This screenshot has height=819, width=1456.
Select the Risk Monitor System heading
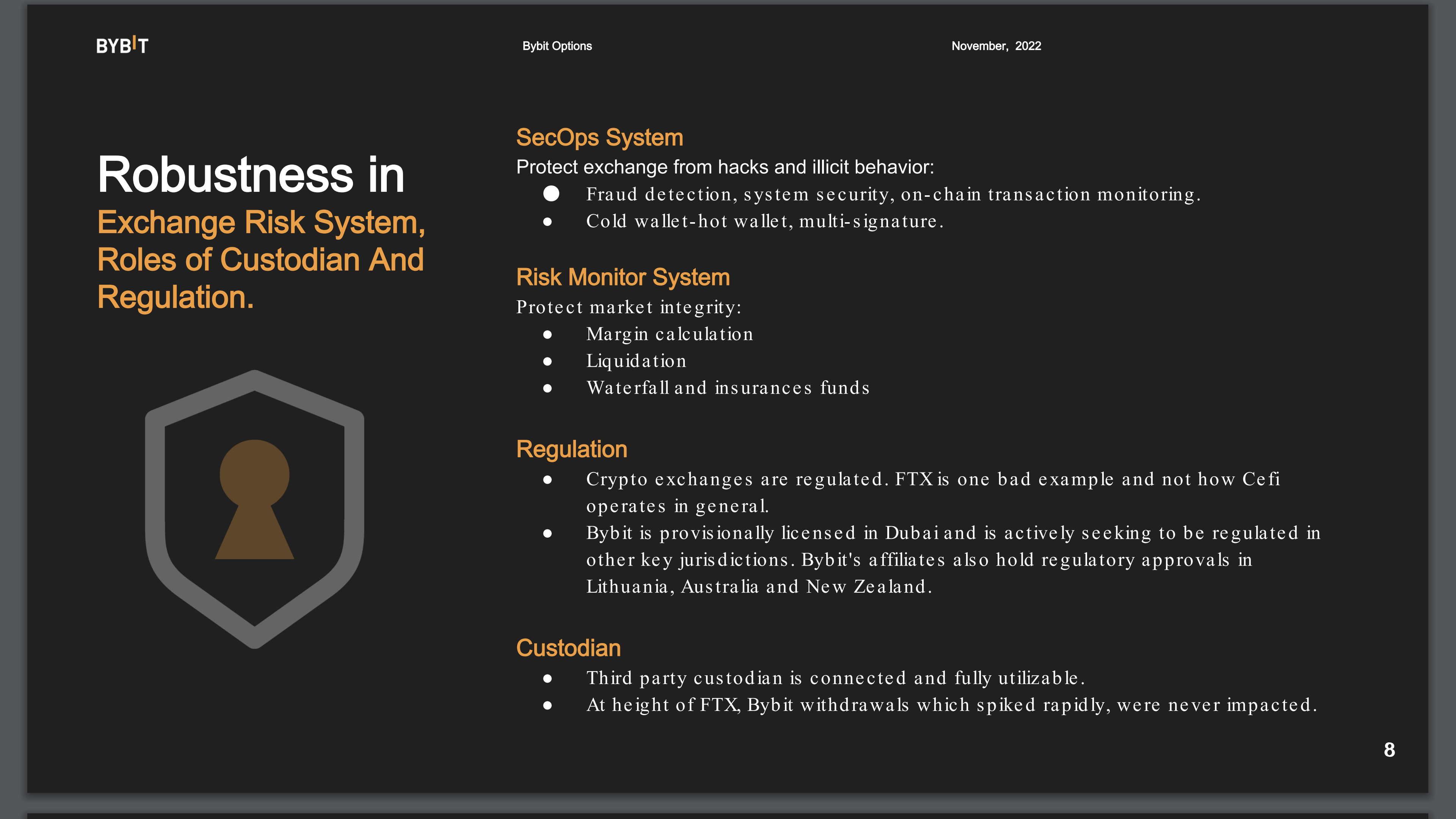623,278
